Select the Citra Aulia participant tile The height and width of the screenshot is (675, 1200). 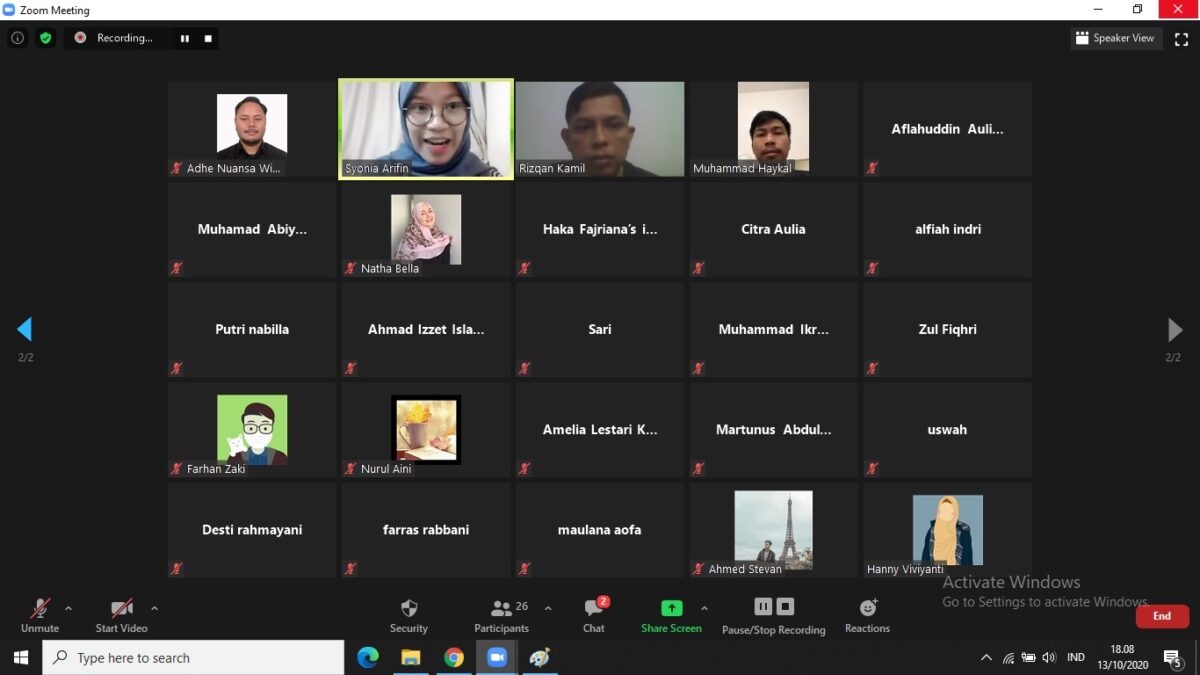pyautogui.click(x=774, y=229)
